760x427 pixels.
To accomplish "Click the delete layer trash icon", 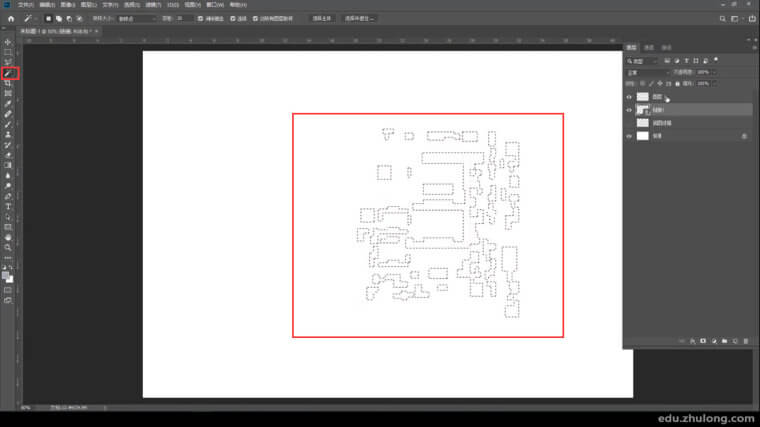I will click(745, 342).
